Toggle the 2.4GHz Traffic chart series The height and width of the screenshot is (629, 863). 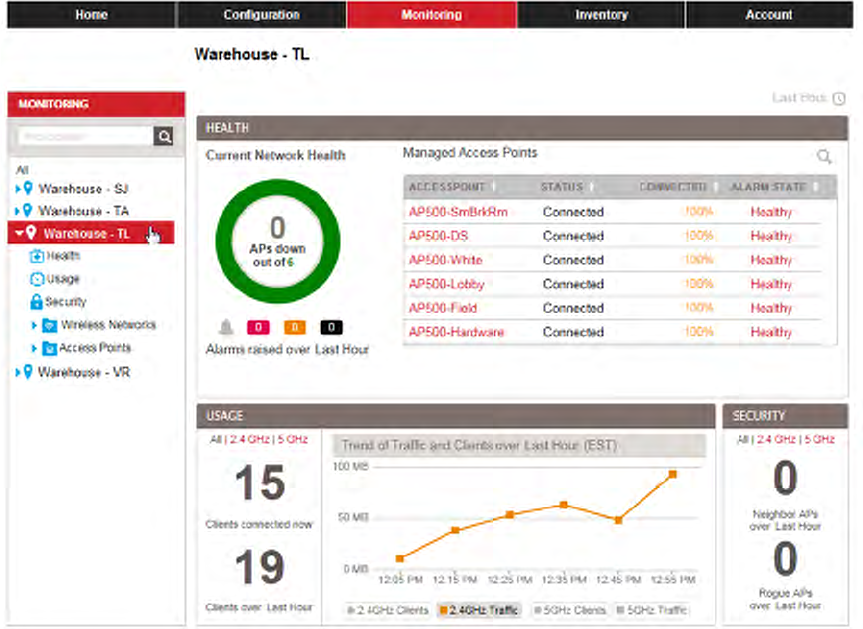[x=478, y=610]
